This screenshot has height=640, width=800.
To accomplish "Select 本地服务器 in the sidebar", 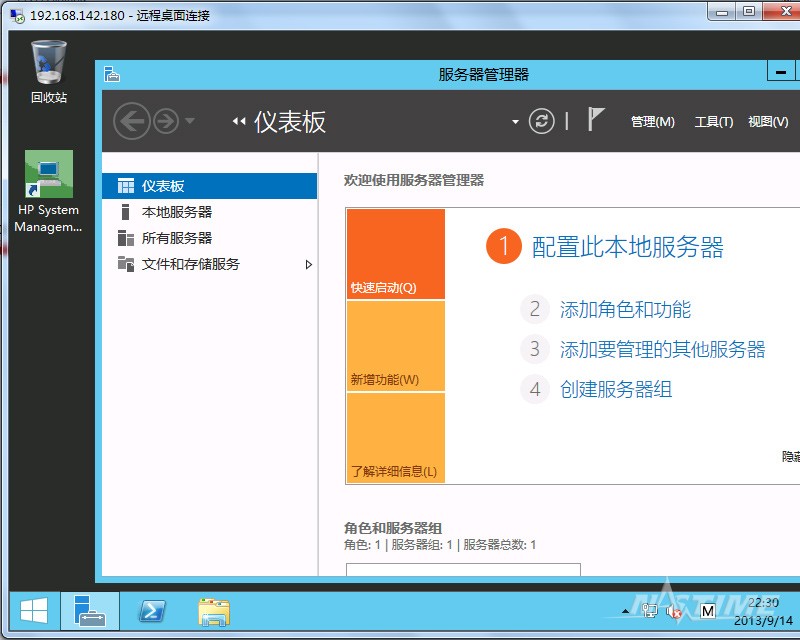I will click(x=210, y=212).
